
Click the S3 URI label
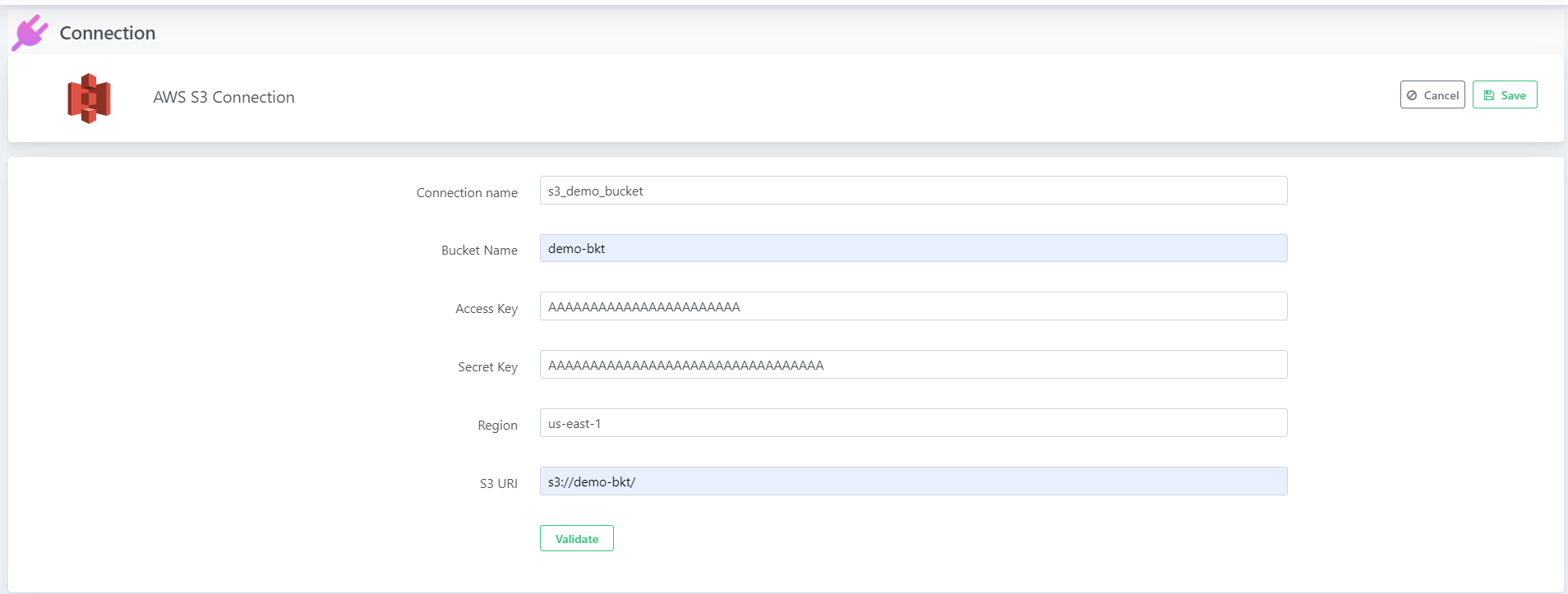(x=499, y=483)
